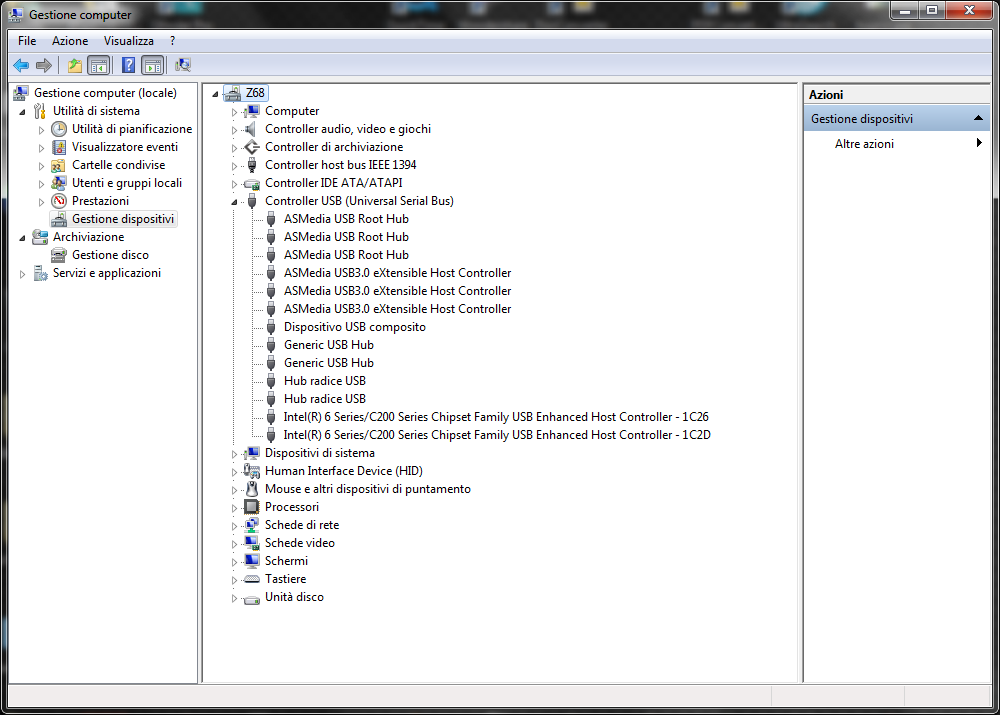This screenshot has height=715, width=1000.
Task: Collapse the Z68 root node
Action: [216, 94]
